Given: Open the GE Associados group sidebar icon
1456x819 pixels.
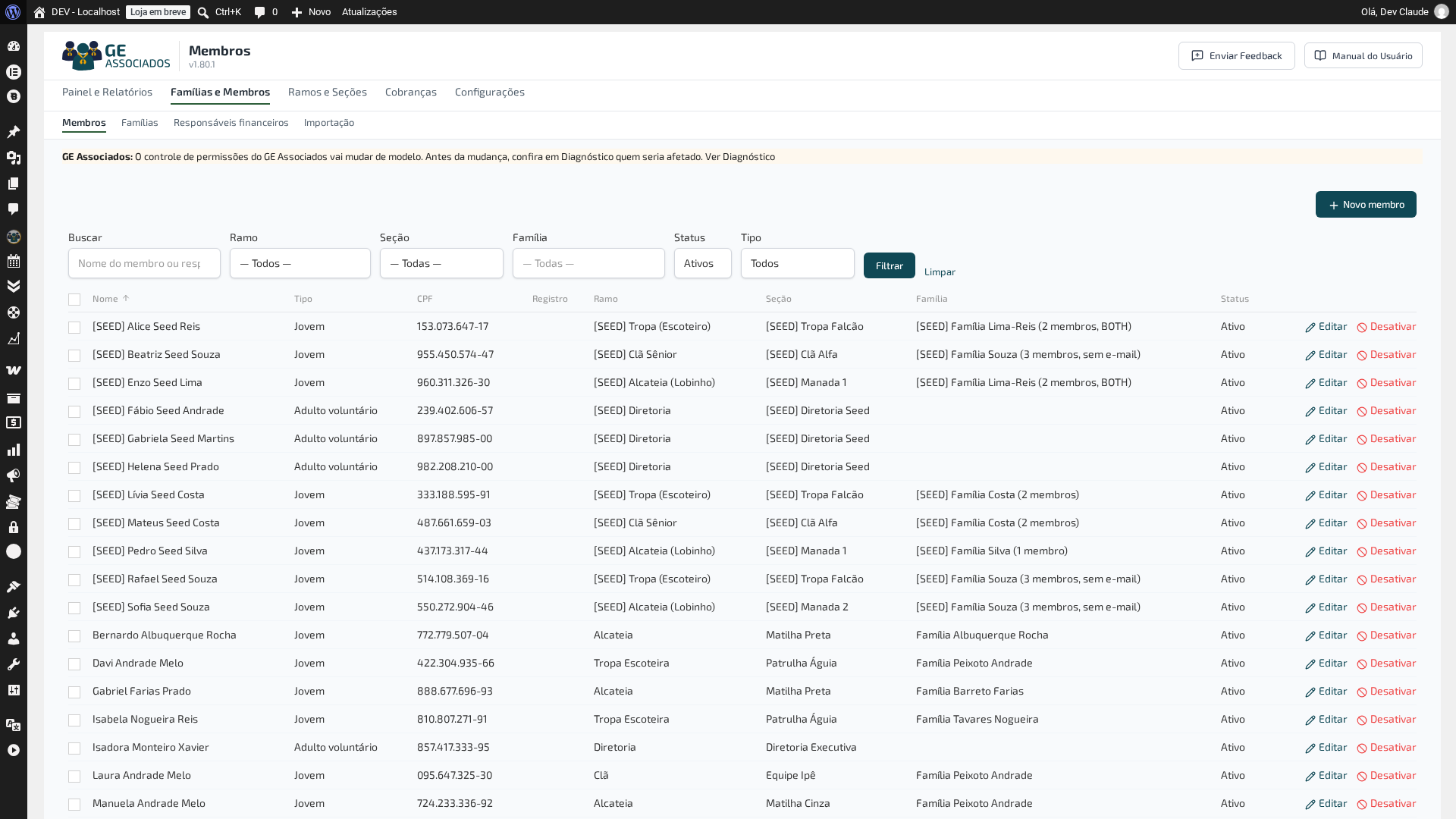Looking at the screenshot, I should [x=14, y=237].
